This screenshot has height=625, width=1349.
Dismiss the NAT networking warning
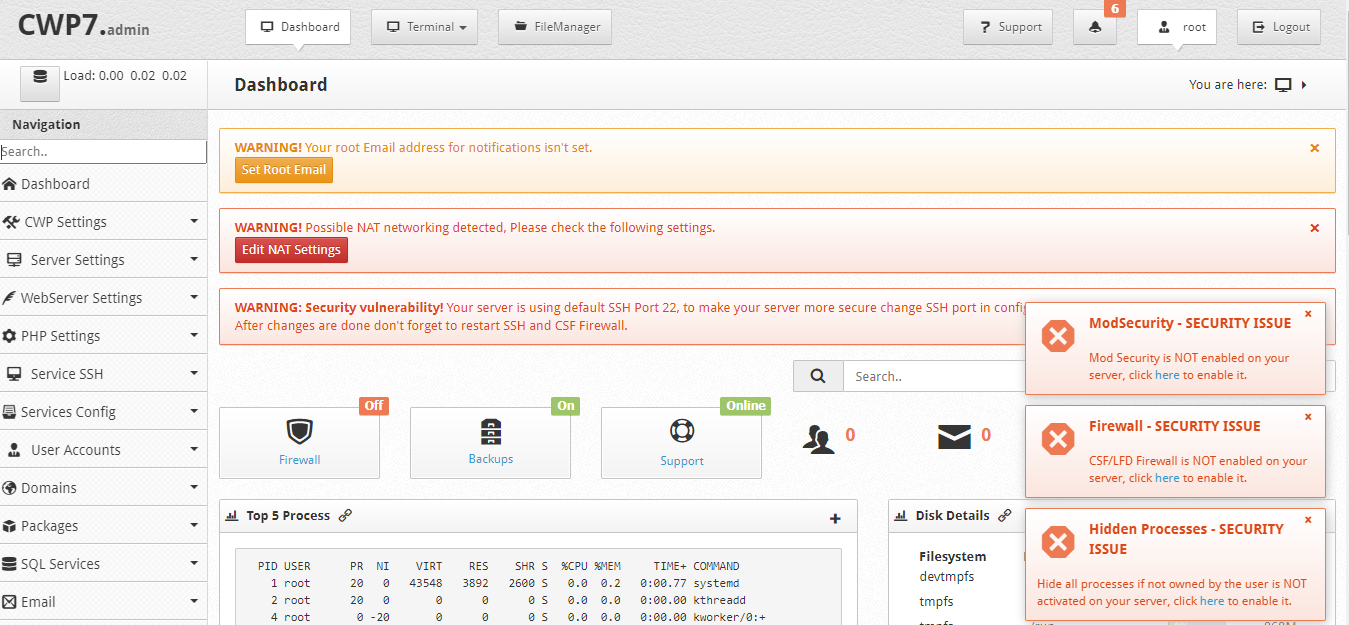1314,228
